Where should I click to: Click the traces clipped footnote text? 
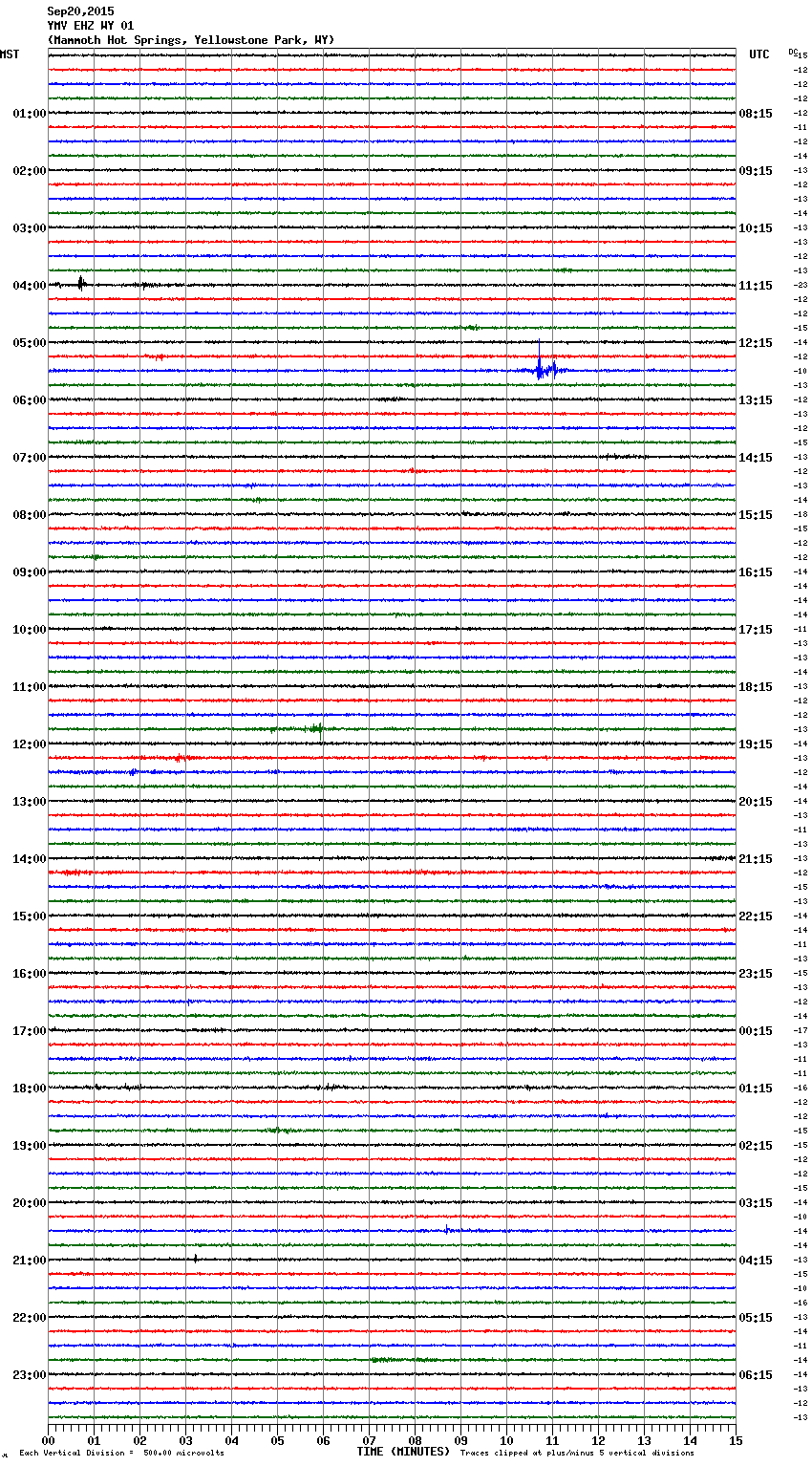click(x=577, y=1454)
